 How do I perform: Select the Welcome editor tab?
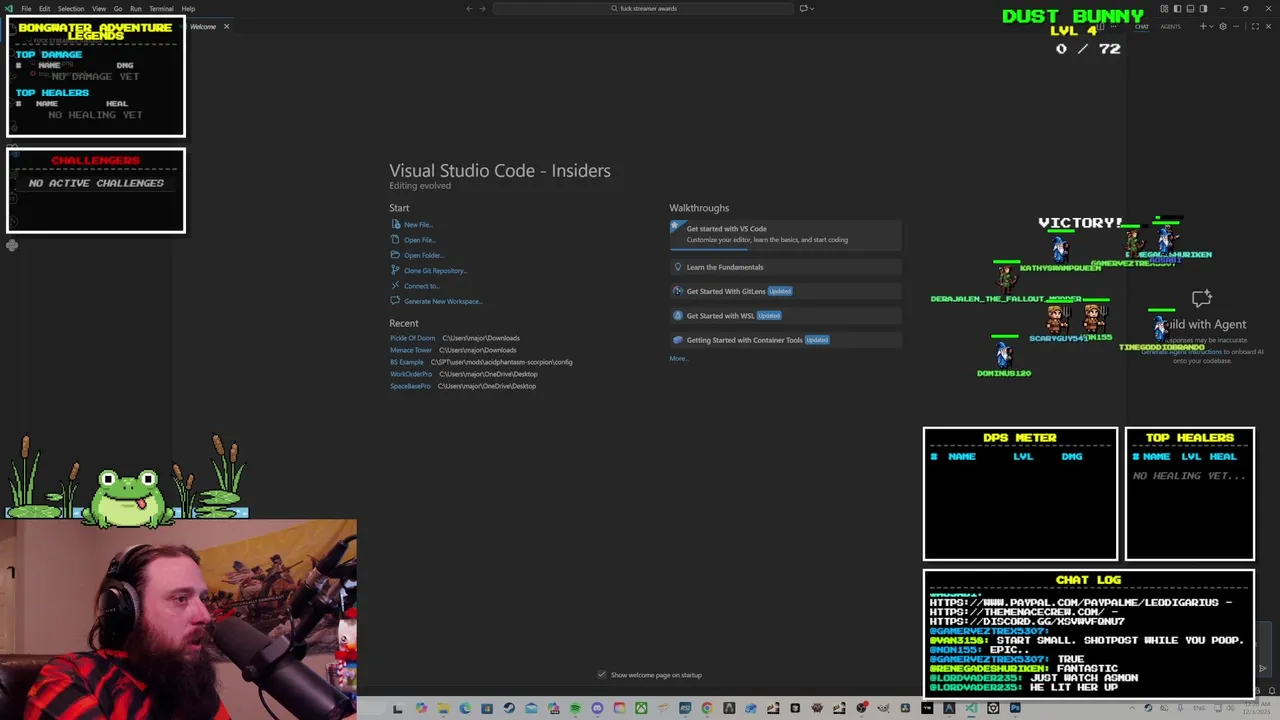pyautogui.click(x=203, y=26)
